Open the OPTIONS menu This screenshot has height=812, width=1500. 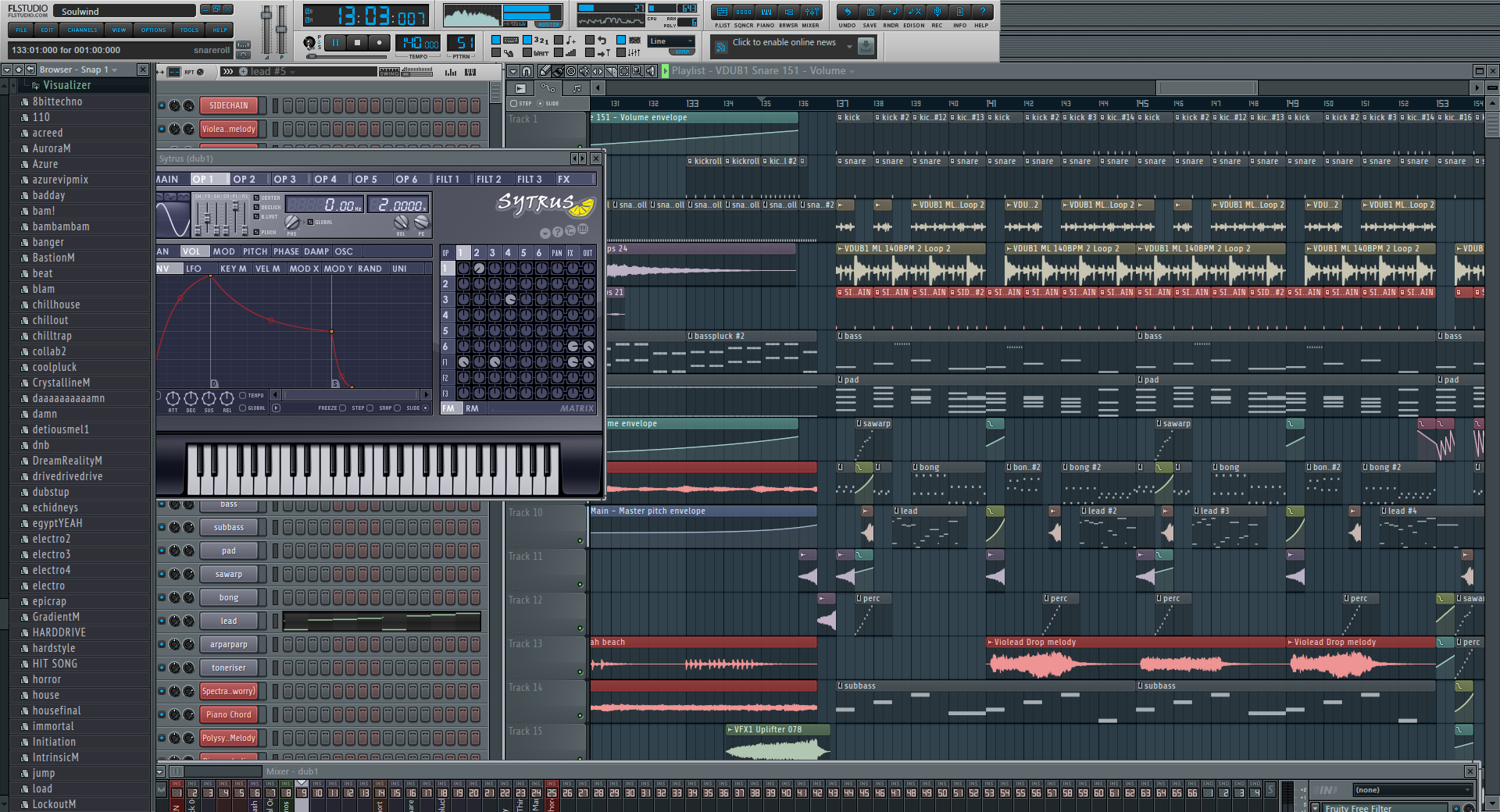pos(153,30)
